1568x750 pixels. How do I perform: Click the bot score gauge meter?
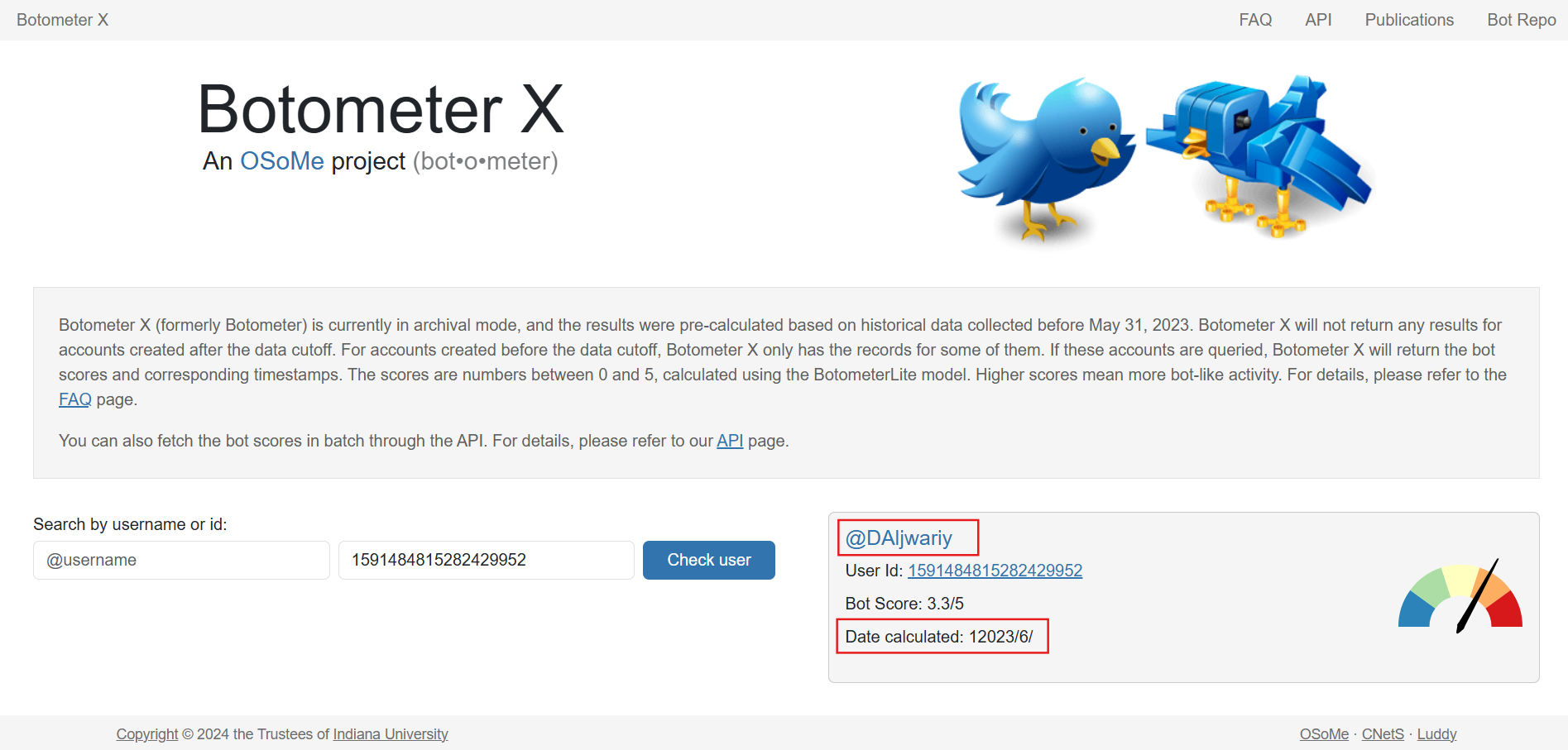(1460, 596)
